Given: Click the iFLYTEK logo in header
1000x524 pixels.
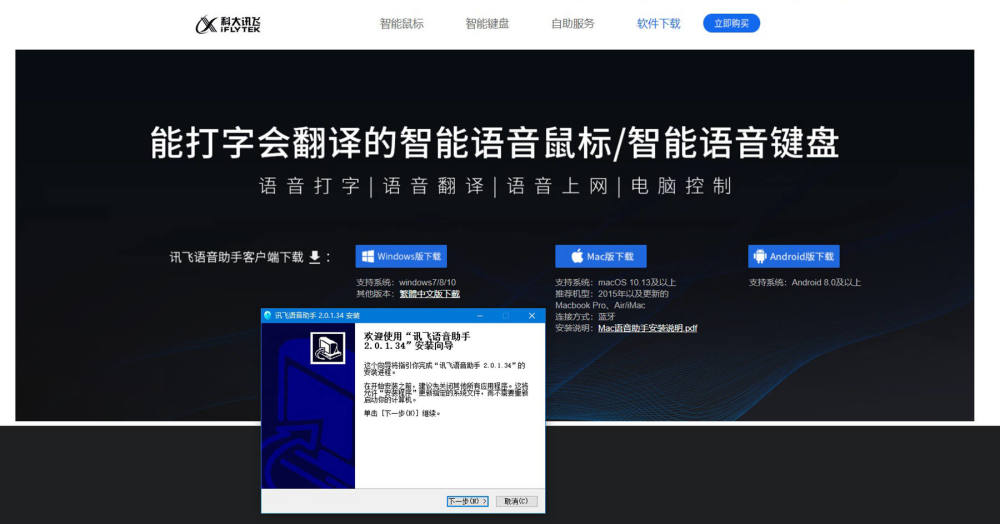Looking at the screenshot, I should (228, 24).
